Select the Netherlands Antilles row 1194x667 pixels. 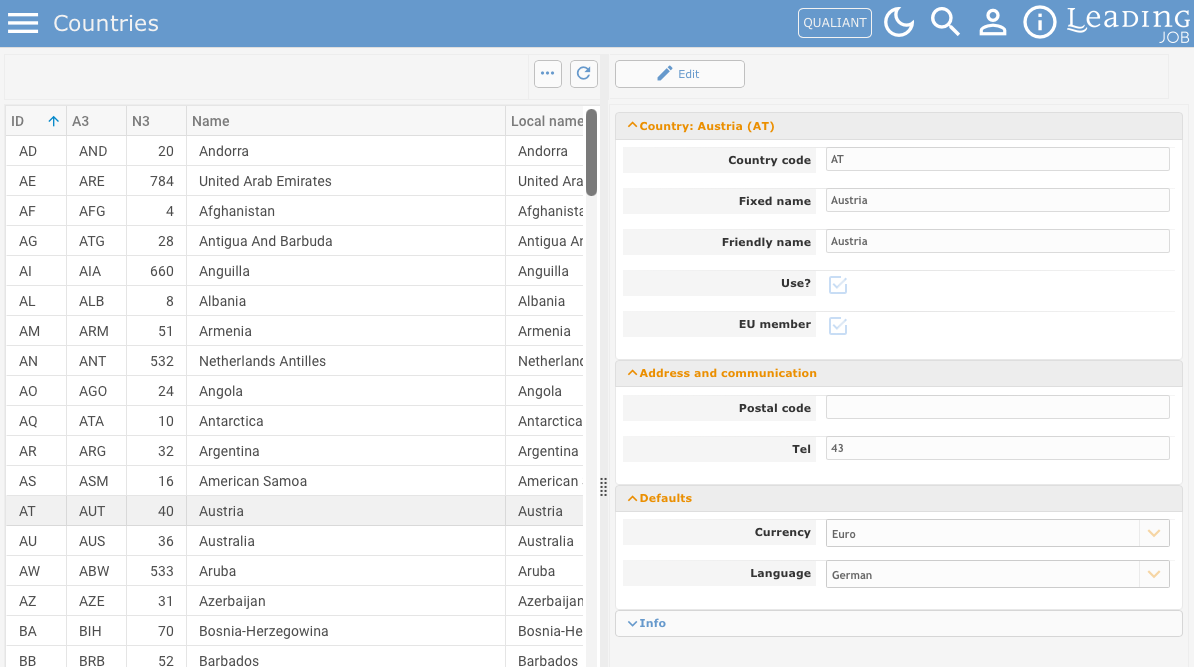pos(295,361)
